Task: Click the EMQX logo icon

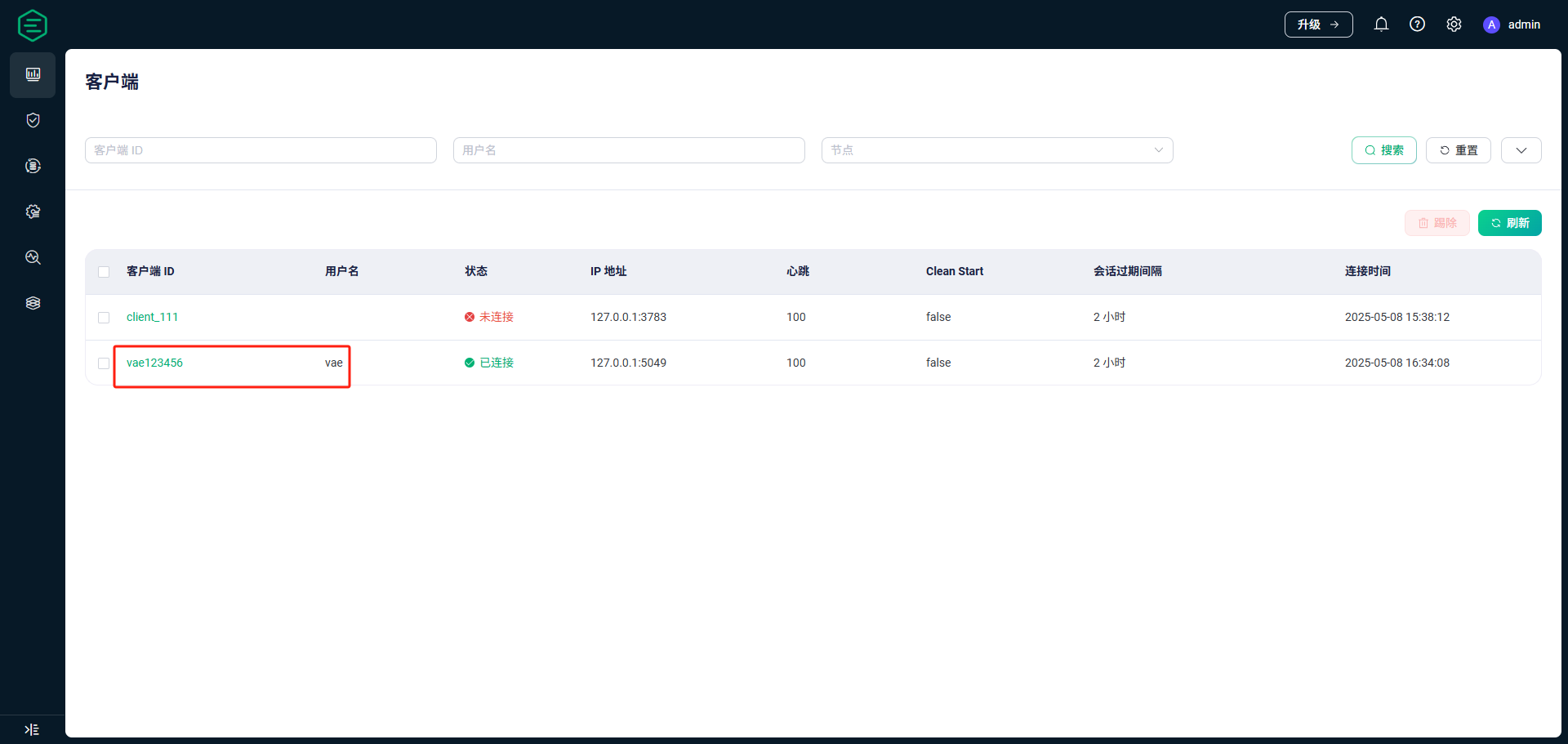Action: (x=33, y=25)
